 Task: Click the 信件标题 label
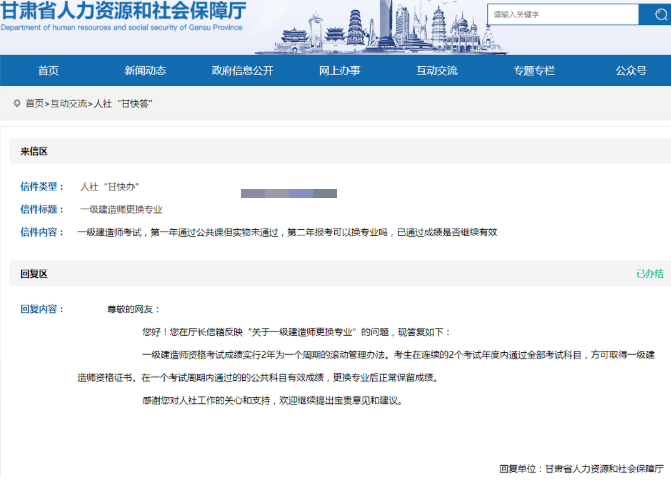coord(42,209)
